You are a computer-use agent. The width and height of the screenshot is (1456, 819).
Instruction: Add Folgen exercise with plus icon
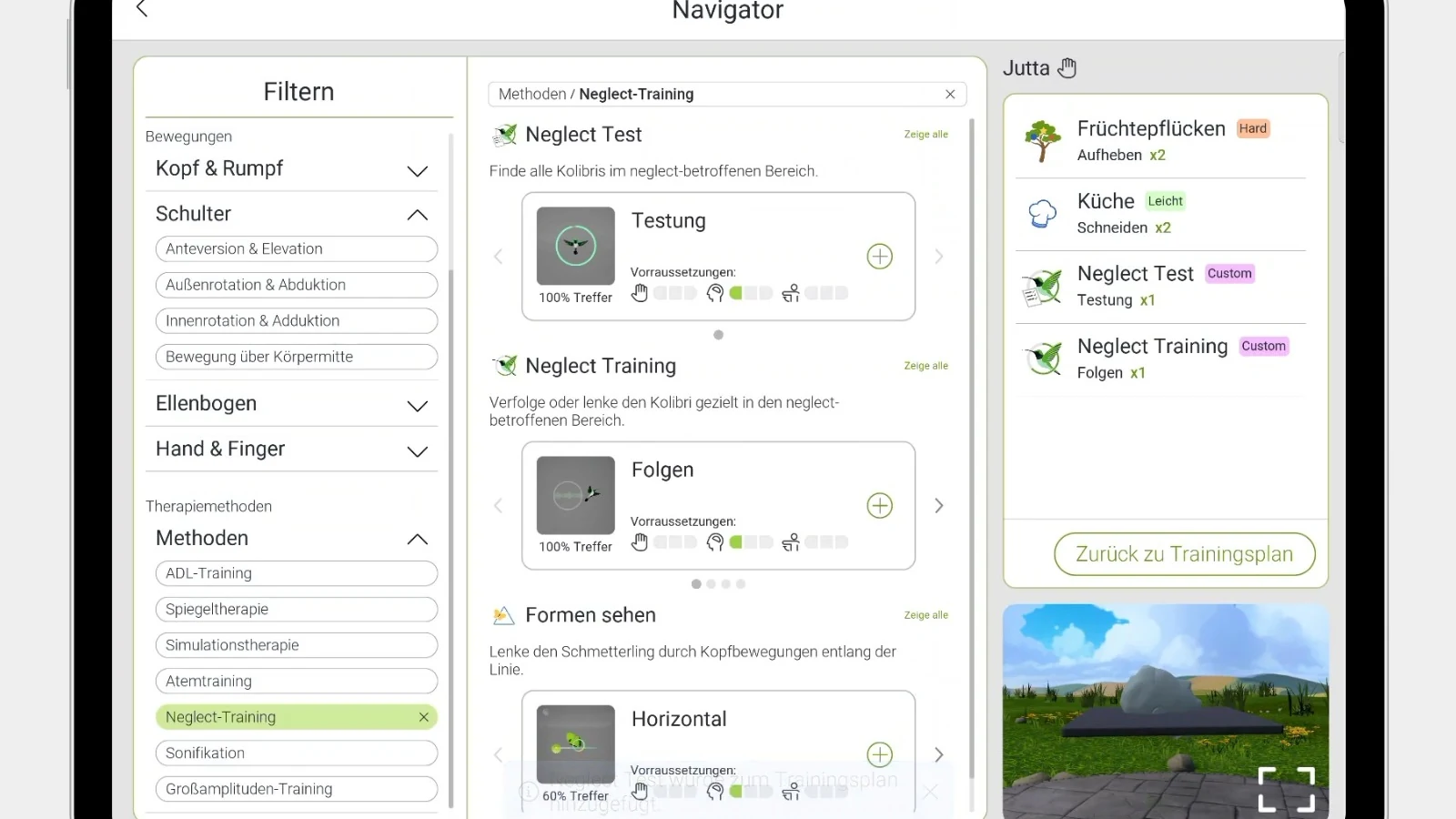879,506
